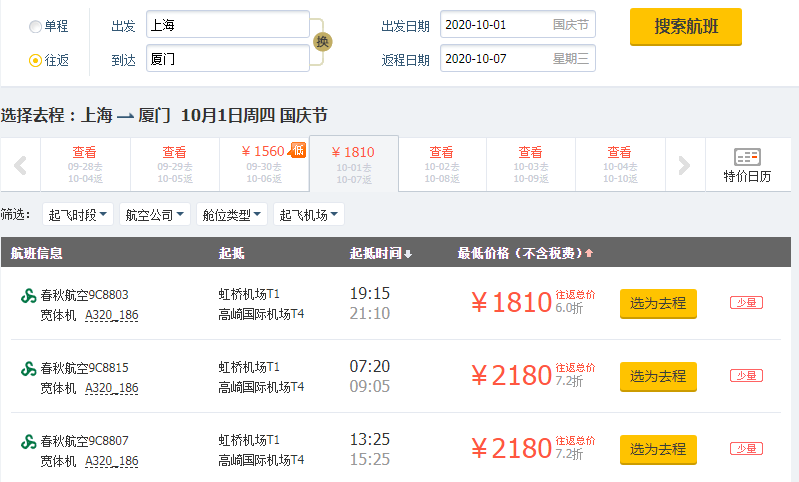Expand the 舱位类型 filter dropdown
This screenshot has width=799, height=482.
click(232, 214)
